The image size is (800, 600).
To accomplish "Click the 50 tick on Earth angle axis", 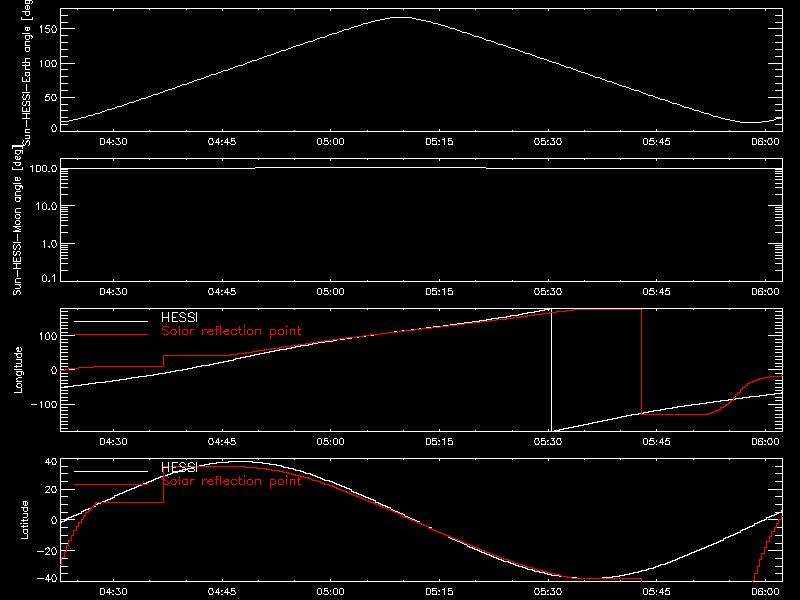I will [x=51, y=97].
